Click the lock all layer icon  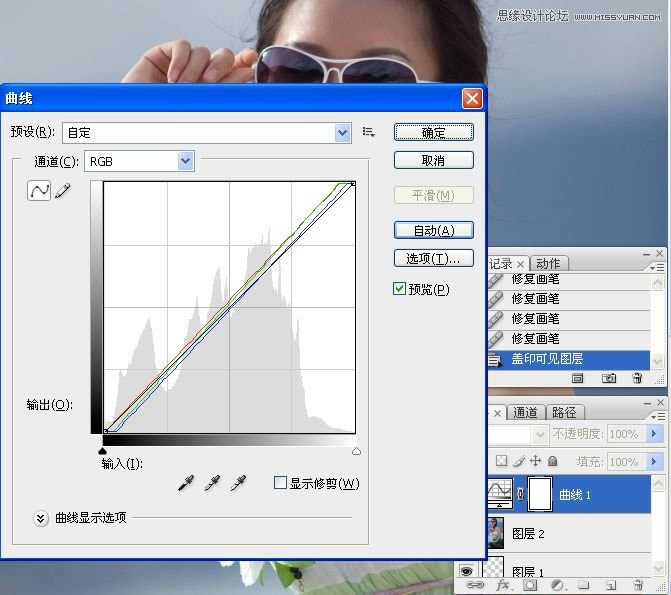[552, 461]
